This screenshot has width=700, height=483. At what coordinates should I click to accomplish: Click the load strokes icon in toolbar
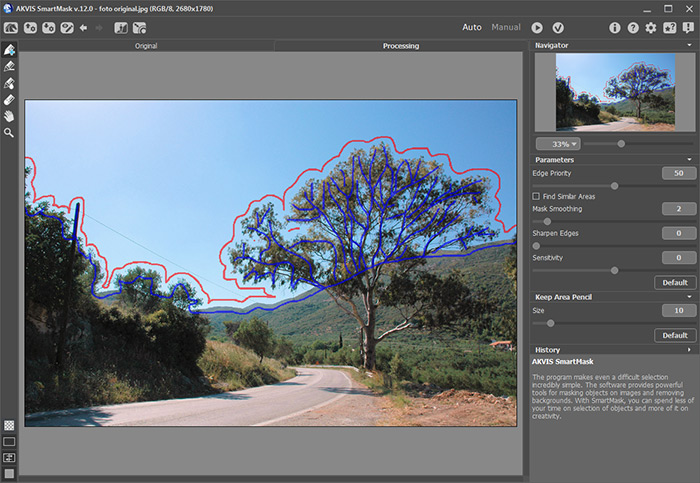[x=121, y=28]
